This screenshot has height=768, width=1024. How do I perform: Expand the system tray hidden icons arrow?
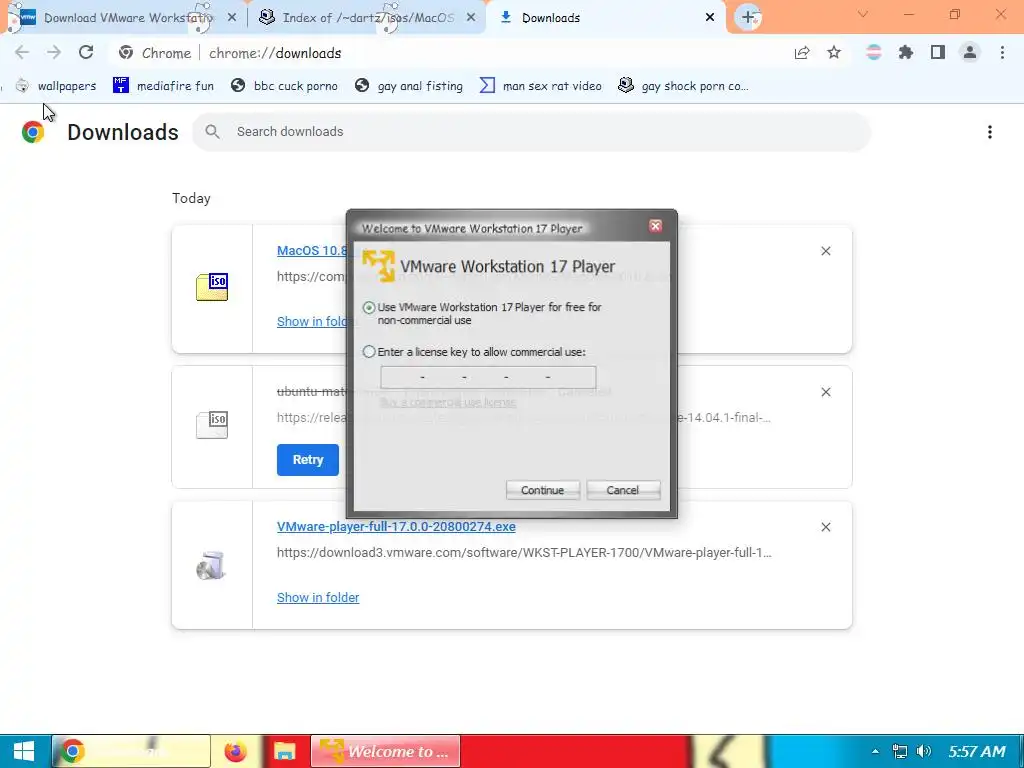coord(875,752)
